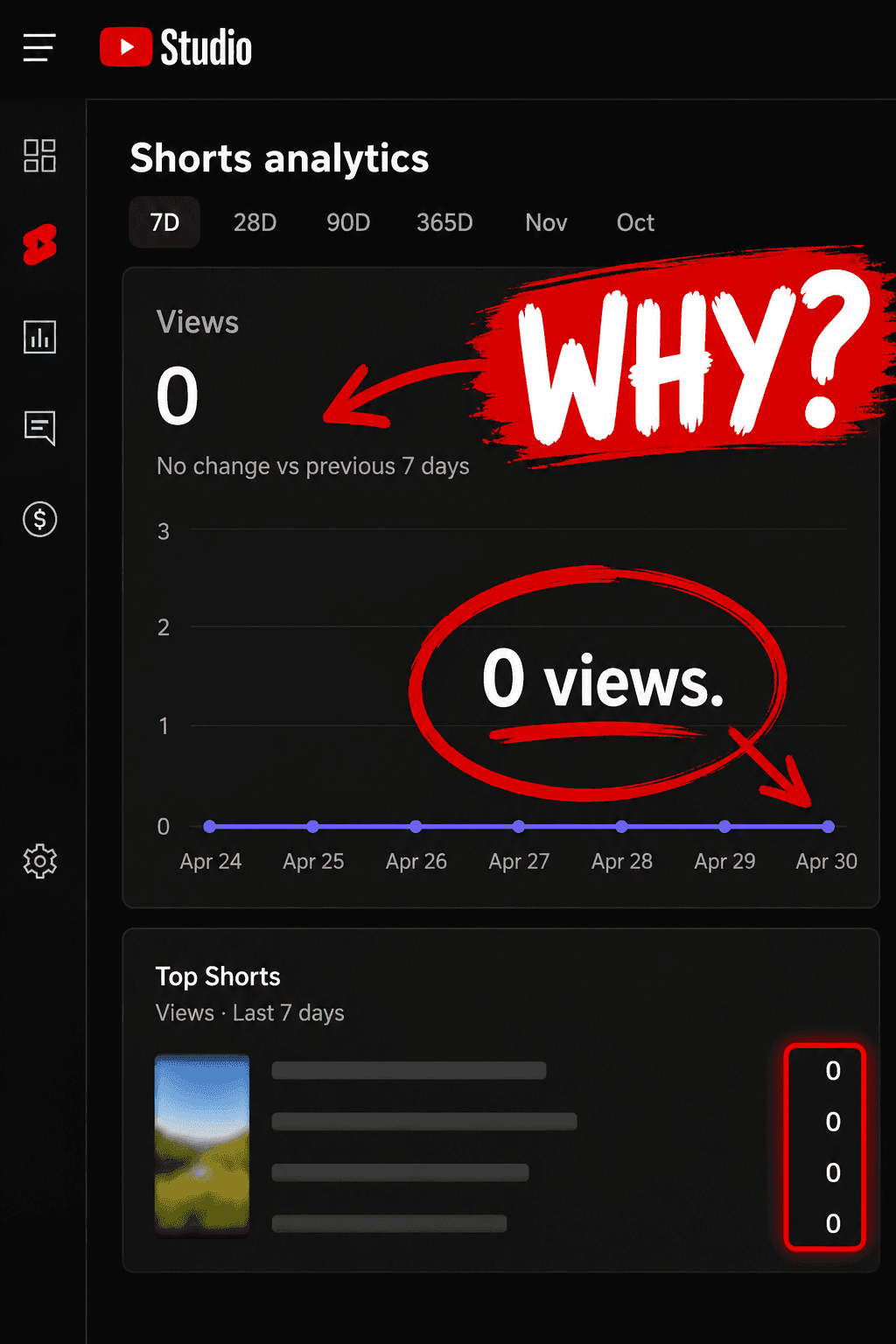Click the Apr 25 data point
The width and height of the screenshot is (896, 1344).
pos(313,826)
